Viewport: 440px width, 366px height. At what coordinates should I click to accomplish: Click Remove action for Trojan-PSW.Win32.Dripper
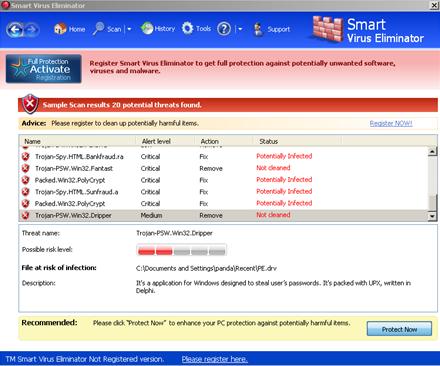click(x=211, y=216)
